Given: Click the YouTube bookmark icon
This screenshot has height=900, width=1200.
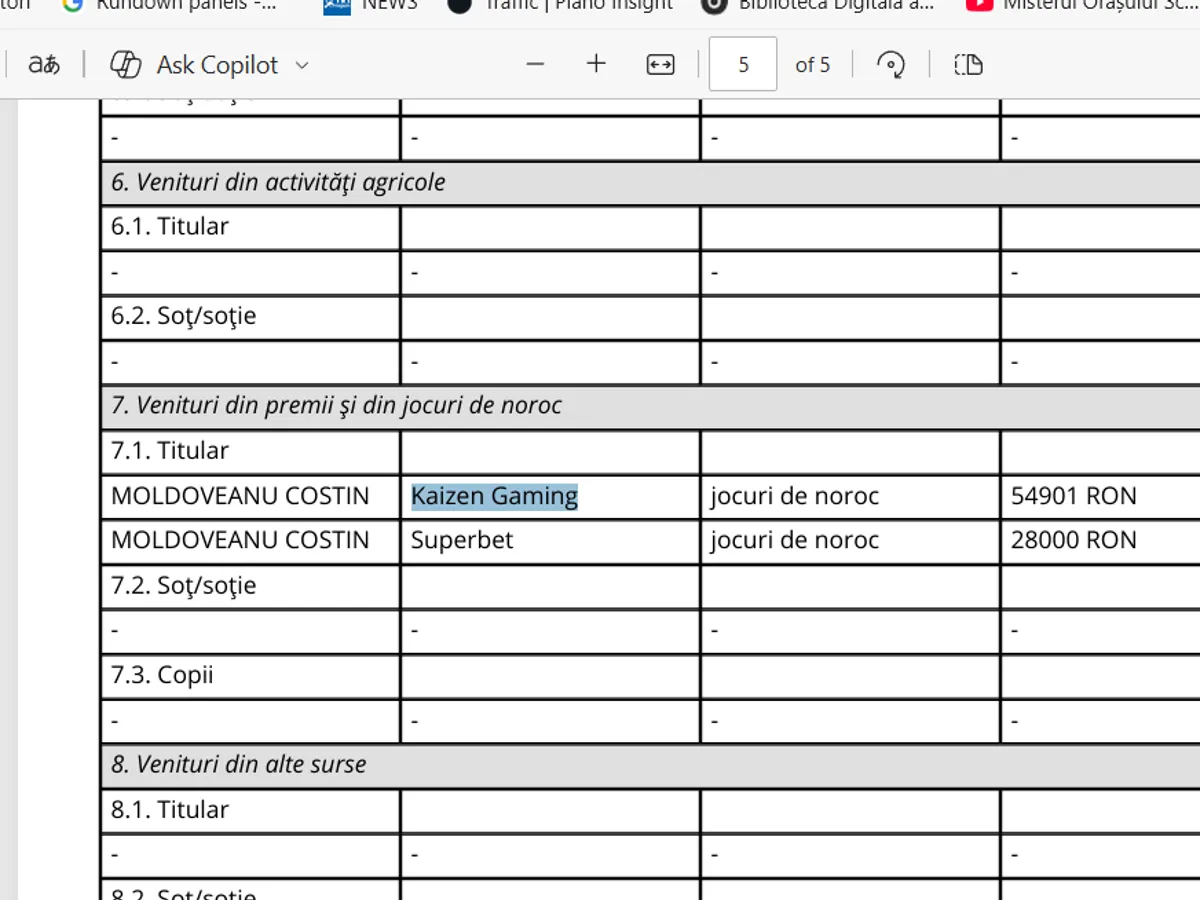Looking at the screenshot, I should [x=979, y=5].
